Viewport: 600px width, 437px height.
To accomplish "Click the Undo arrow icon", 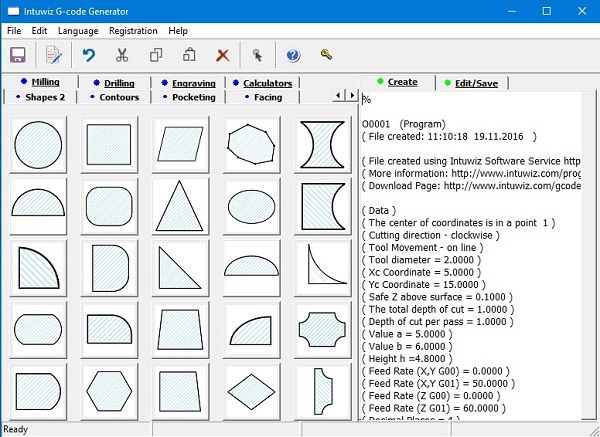I will point(89,55).
